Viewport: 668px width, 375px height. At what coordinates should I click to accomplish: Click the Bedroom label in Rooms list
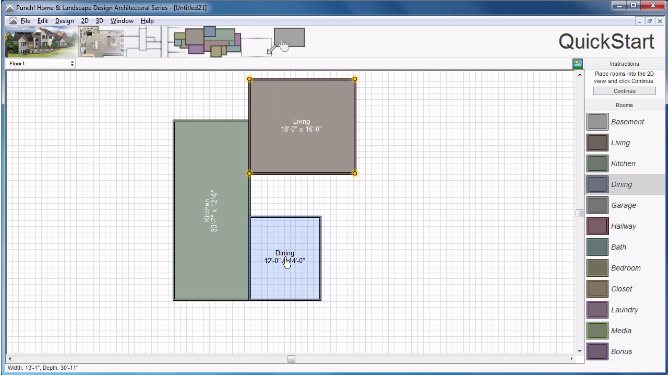[x=625, y=268]
